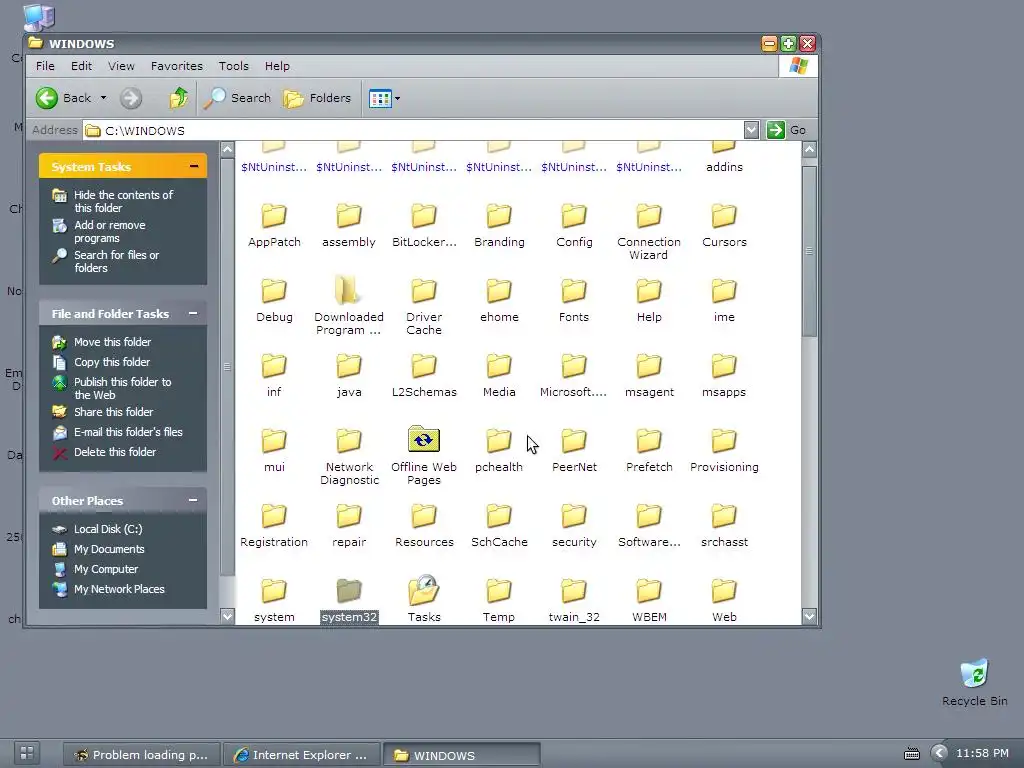Open the Recycle Bin desktop icon
The width and height of the screenshot is (1024, 768).
point(974,674)
